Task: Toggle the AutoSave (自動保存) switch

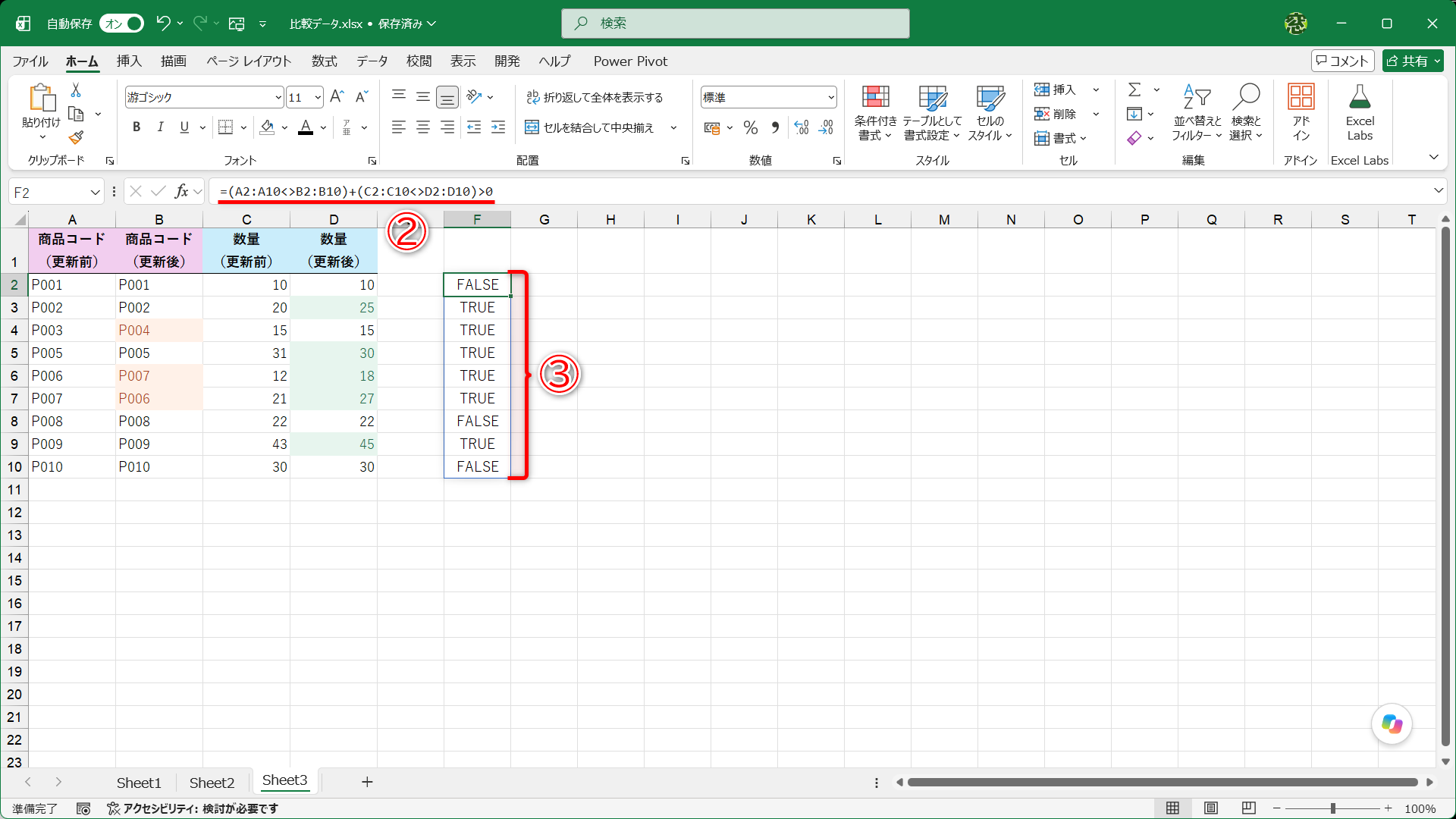Action: point(121,24)
